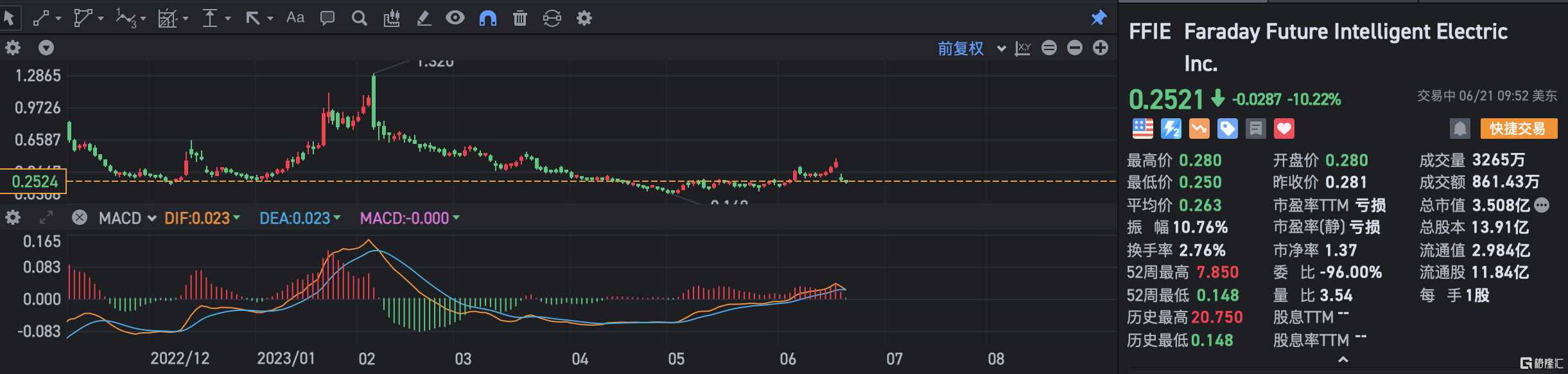Expand price range tool dropdown arrow
1568x374 pixels.
228,19
